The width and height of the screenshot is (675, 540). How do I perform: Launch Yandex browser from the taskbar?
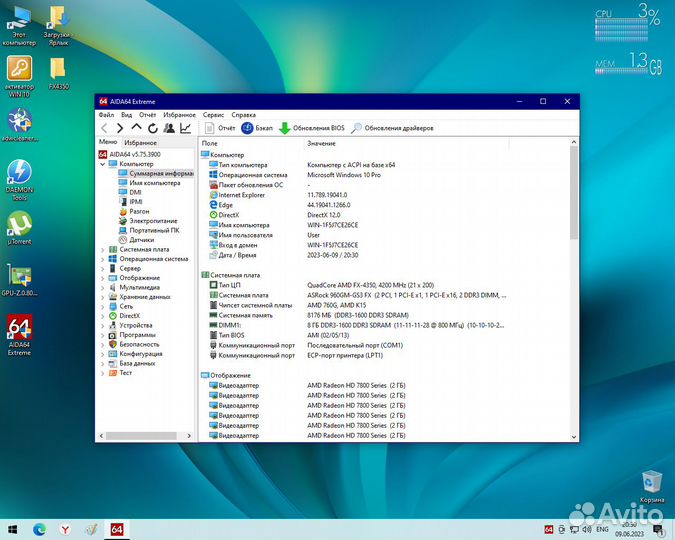[65, 529]
